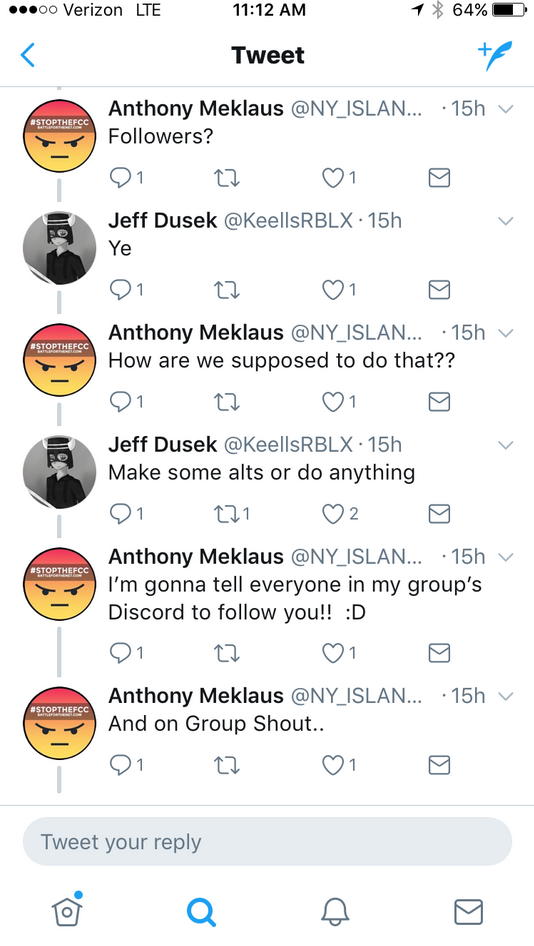Like the "Make some alts or do anything" tweet
The image size is (534, 946).
tap(340, 513)
